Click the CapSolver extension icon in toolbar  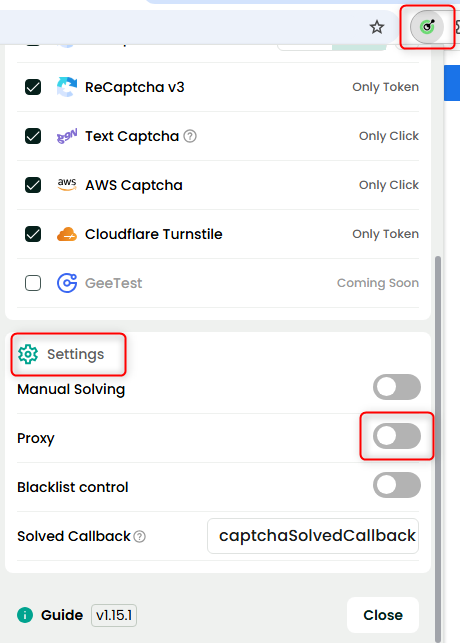[x=427, y=27]
